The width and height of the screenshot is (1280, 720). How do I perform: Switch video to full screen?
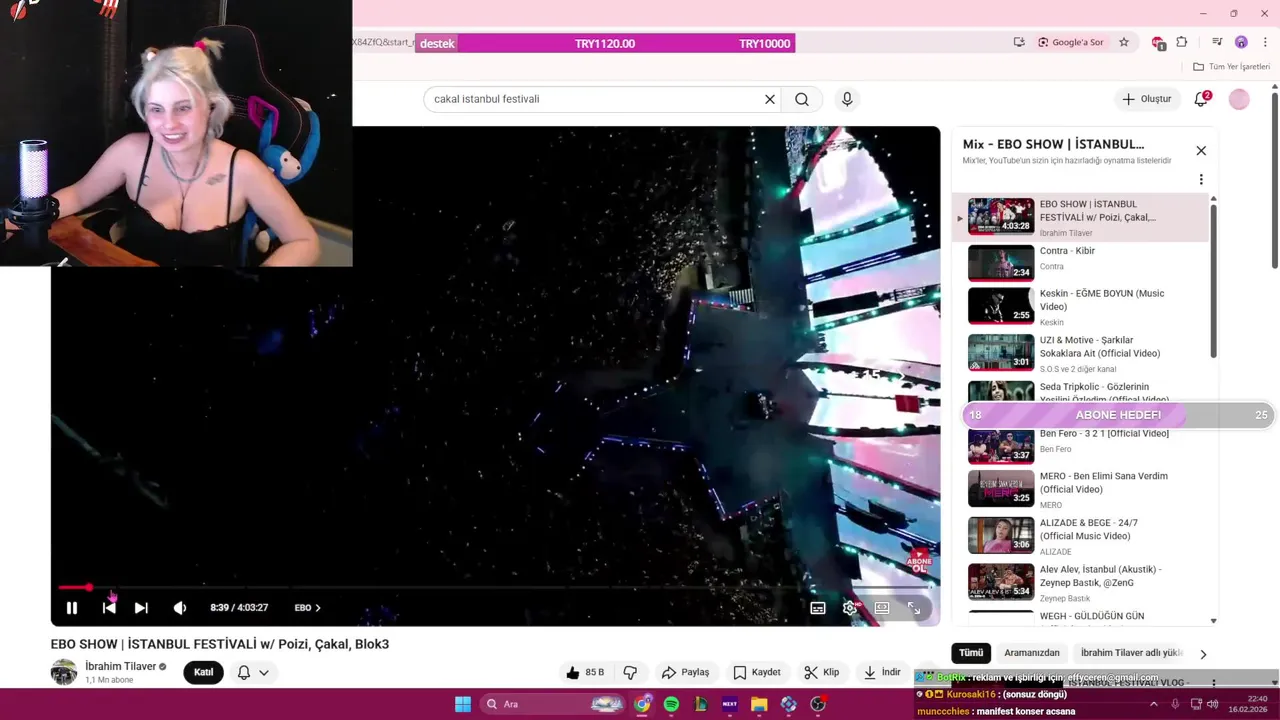click(x=914, y=607)
